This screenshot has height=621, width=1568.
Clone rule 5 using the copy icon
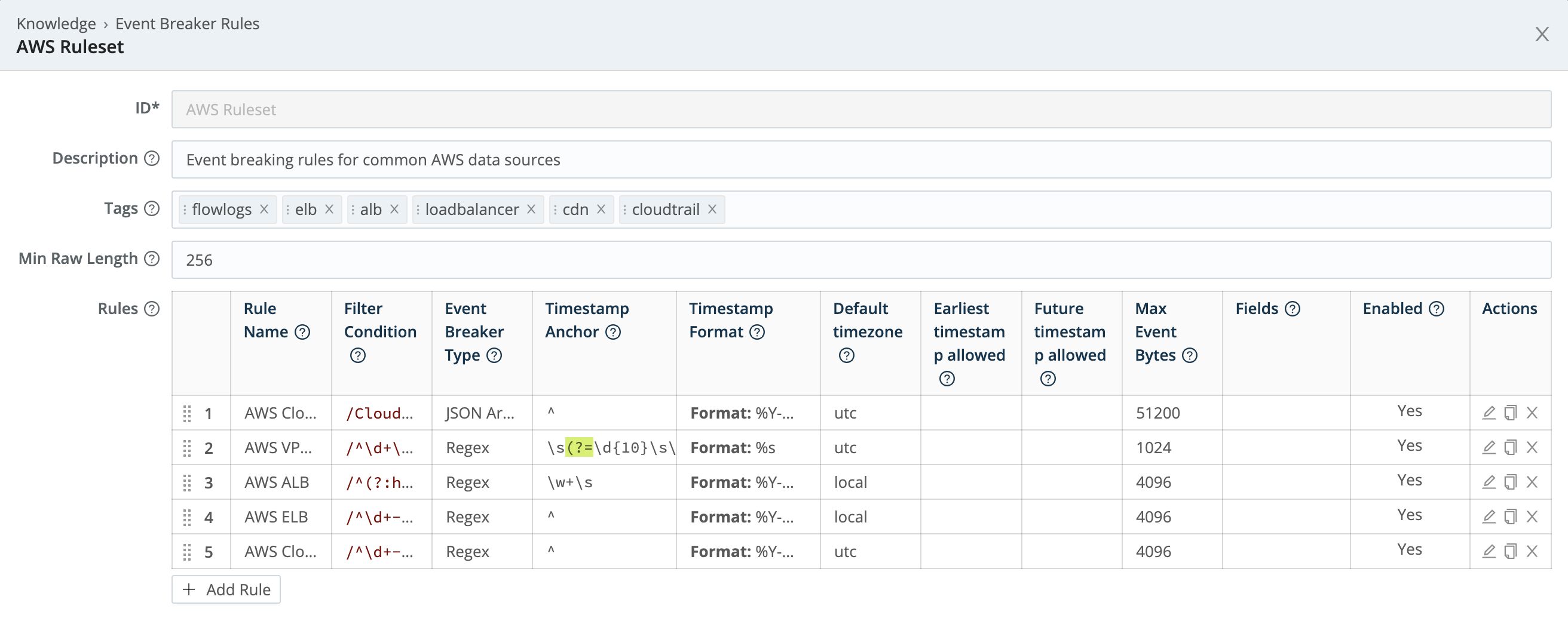point(1510,551)
